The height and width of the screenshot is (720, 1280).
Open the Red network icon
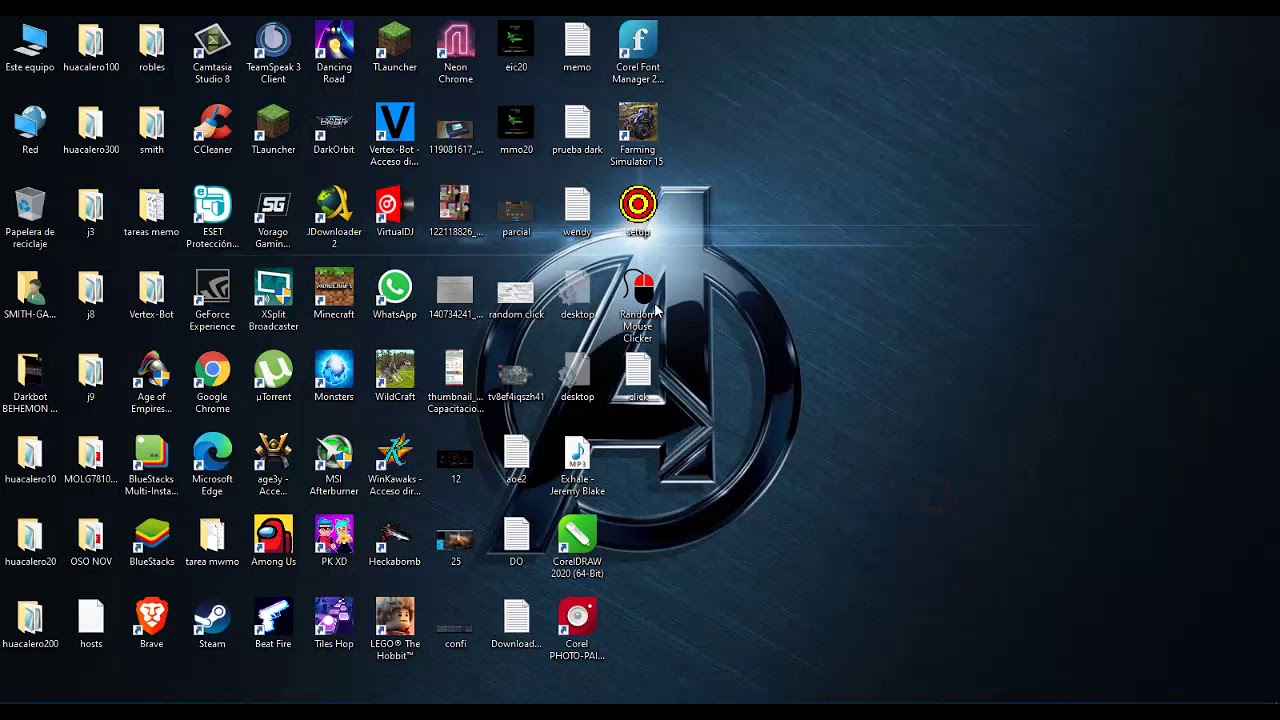click(x=30, y=130)
